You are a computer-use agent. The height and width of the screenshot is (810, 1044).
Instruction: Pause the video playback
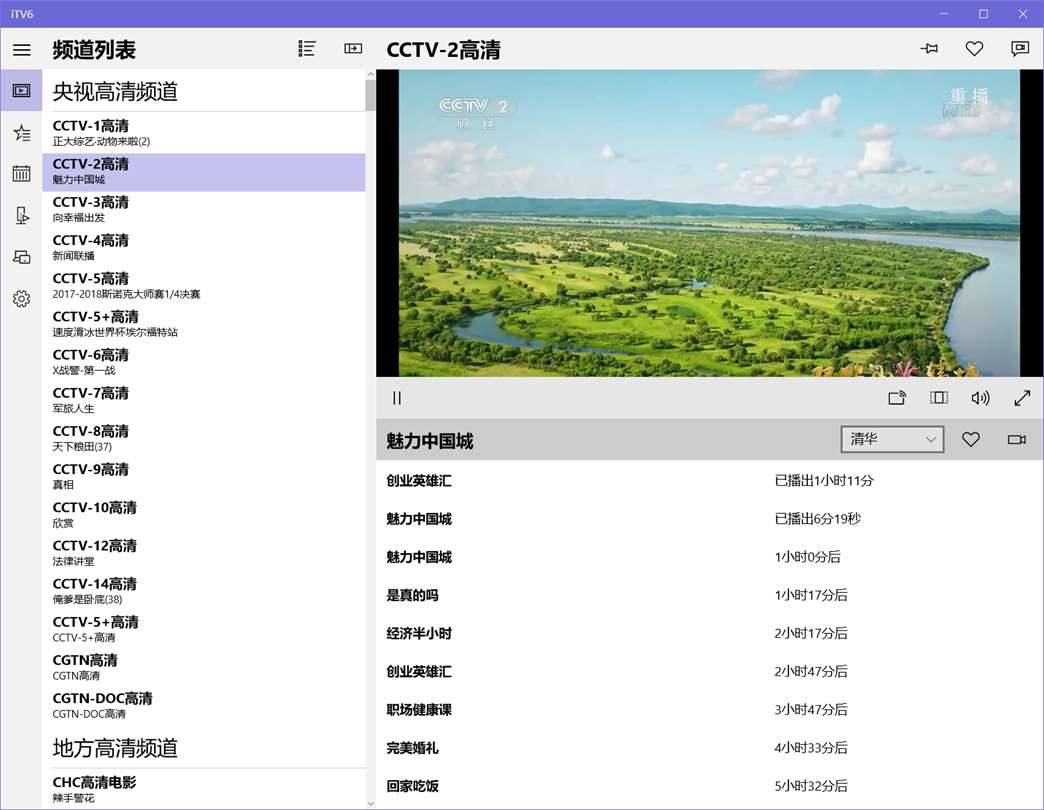397,398
